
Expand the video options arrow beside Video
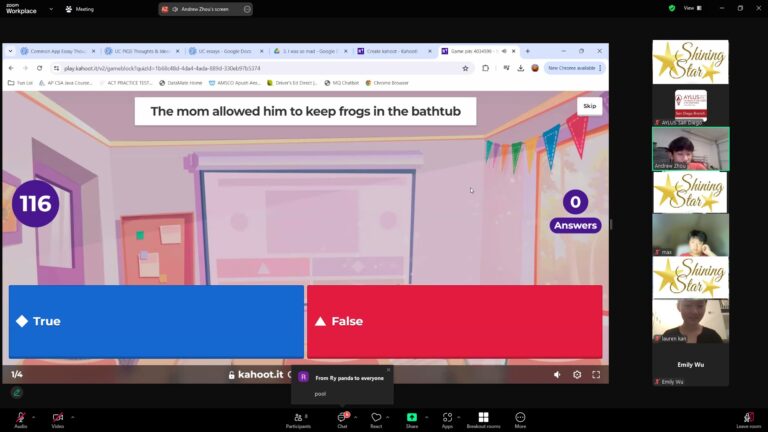point(72,417)
